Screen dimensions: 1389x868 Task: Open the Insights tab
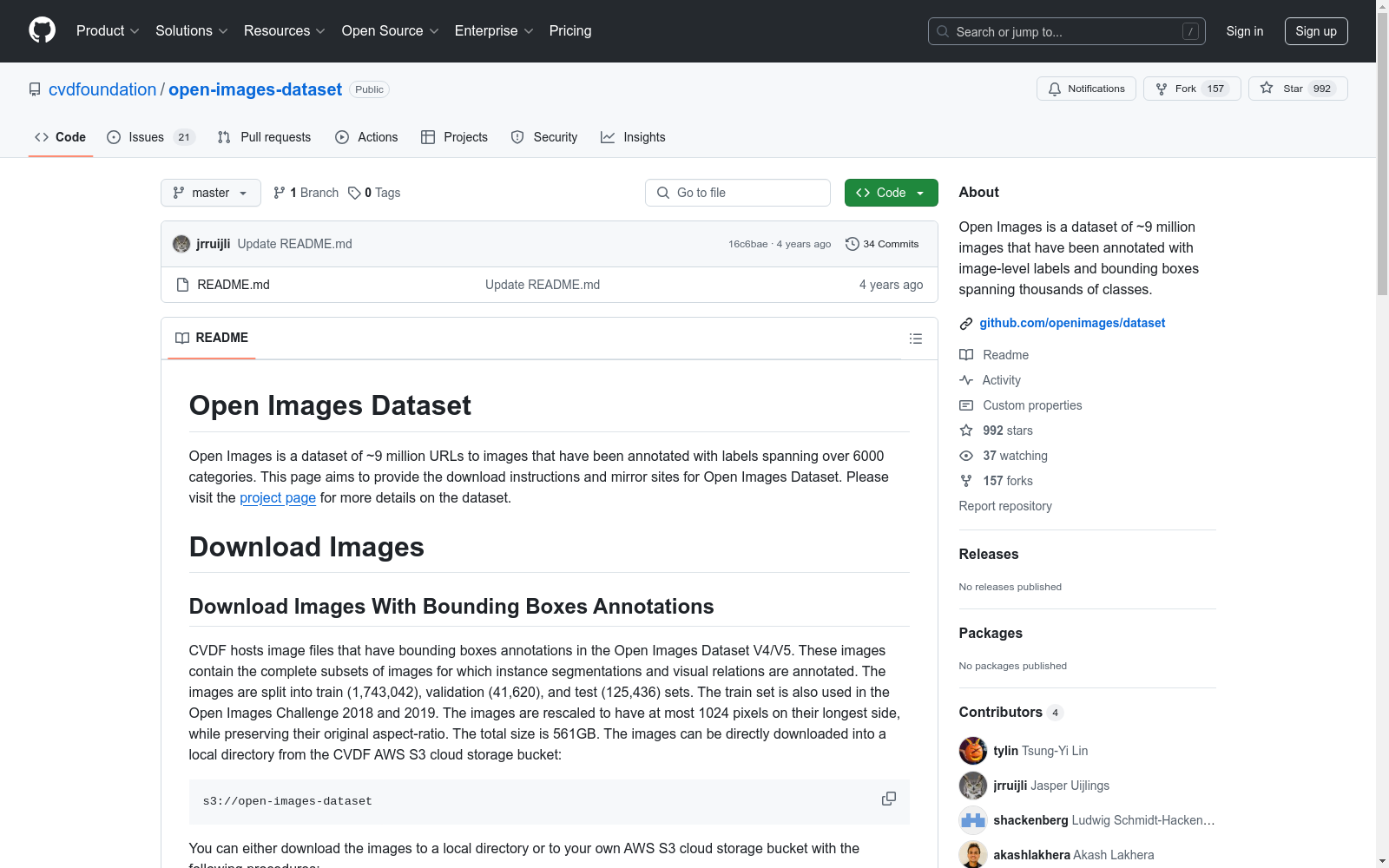click(633, 137)
